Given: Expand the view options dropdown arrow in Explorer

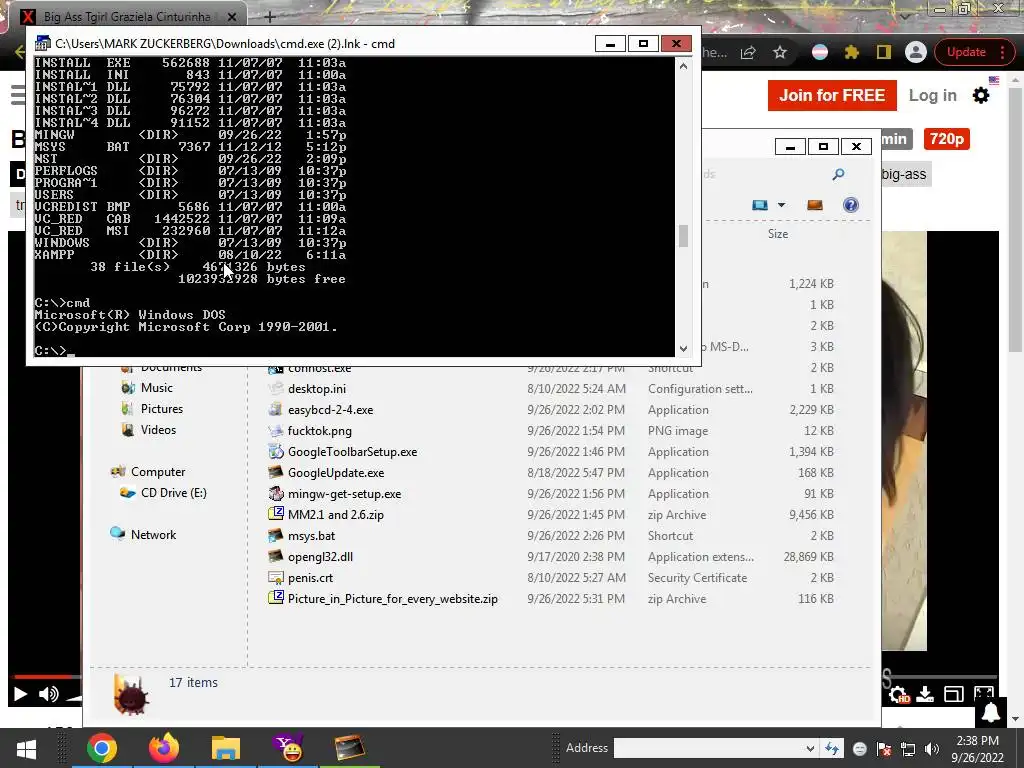Looking at the screenshot, I should [781, 205].
